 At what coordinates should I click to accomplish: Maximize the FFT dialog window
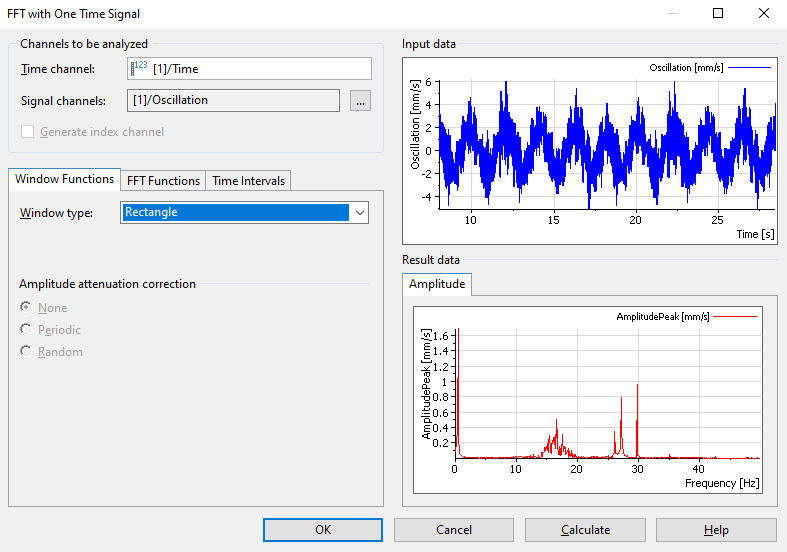coord(718,14)
